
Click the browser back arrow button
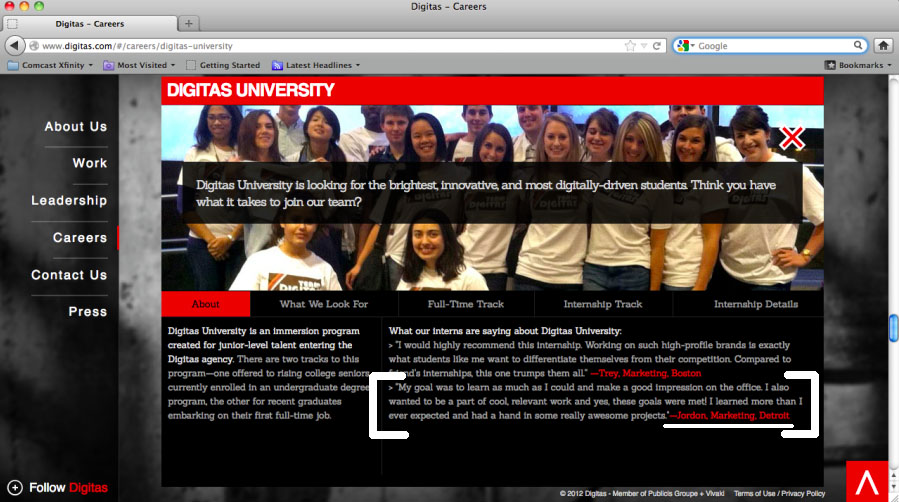click(x=14, y=46)
